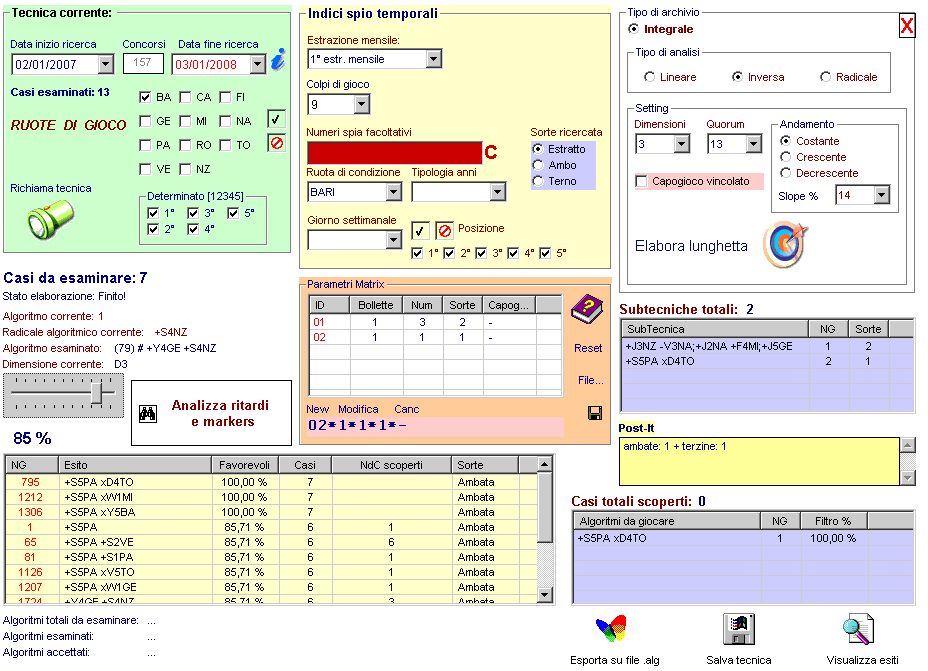This screenshot has width=928, height=671.
Task: Click the floppy icon above Salva tecnica
Action: 738,629
